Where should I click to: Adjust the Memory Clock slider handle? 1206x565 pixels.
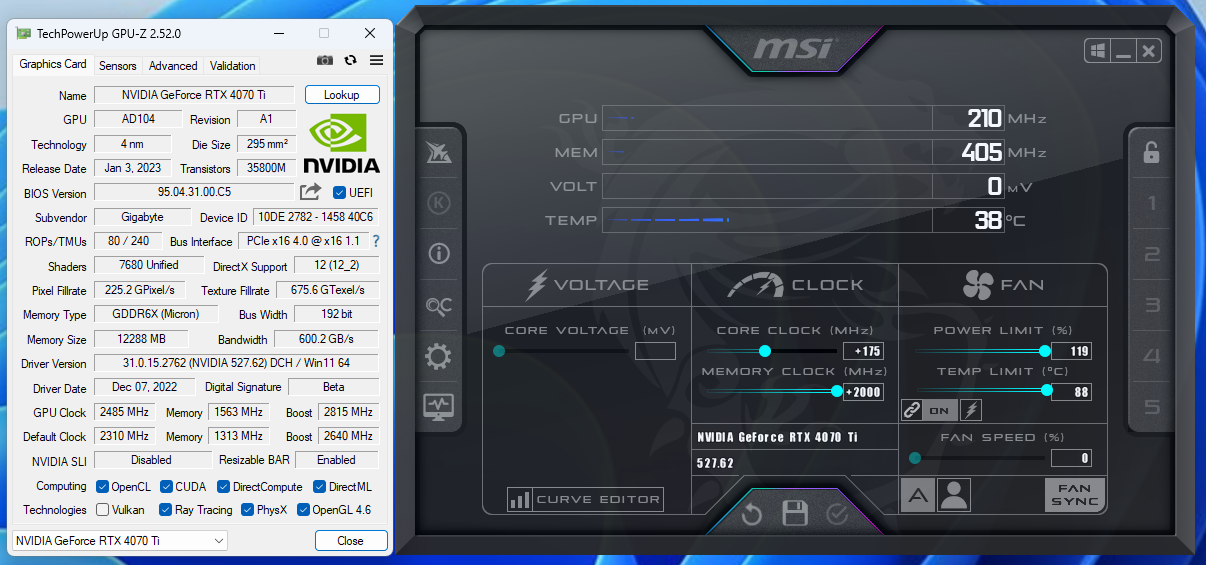[x=837, y=391]
